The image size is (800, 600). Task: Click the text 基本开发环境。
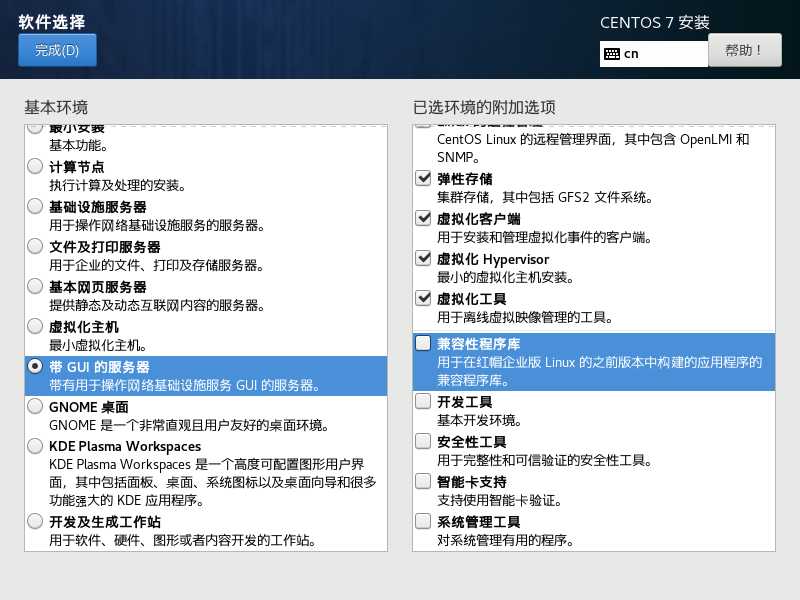[480, 420]
